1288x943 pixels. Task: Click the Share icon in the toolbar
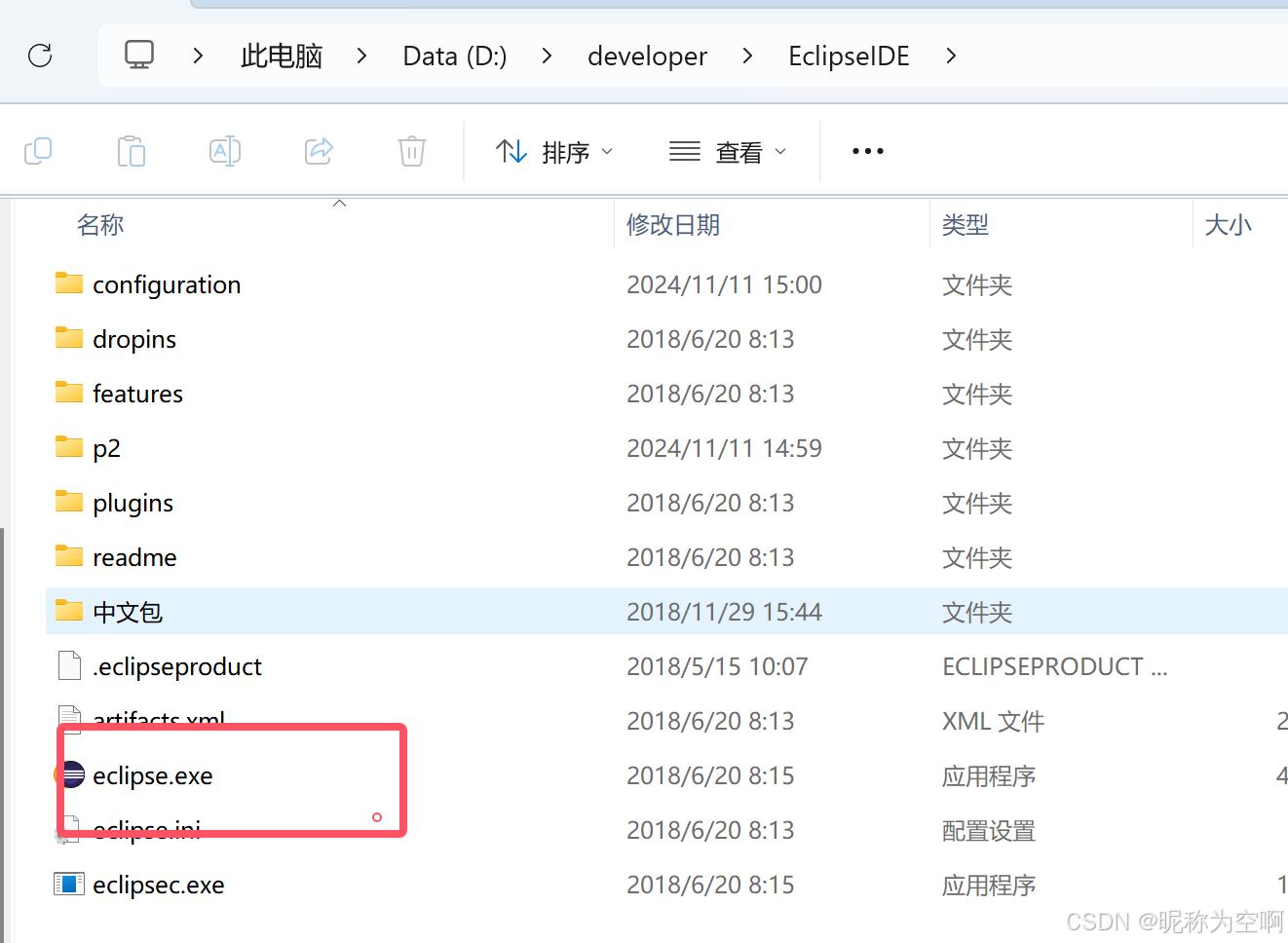pyautogui.click(x=319, y=151)
